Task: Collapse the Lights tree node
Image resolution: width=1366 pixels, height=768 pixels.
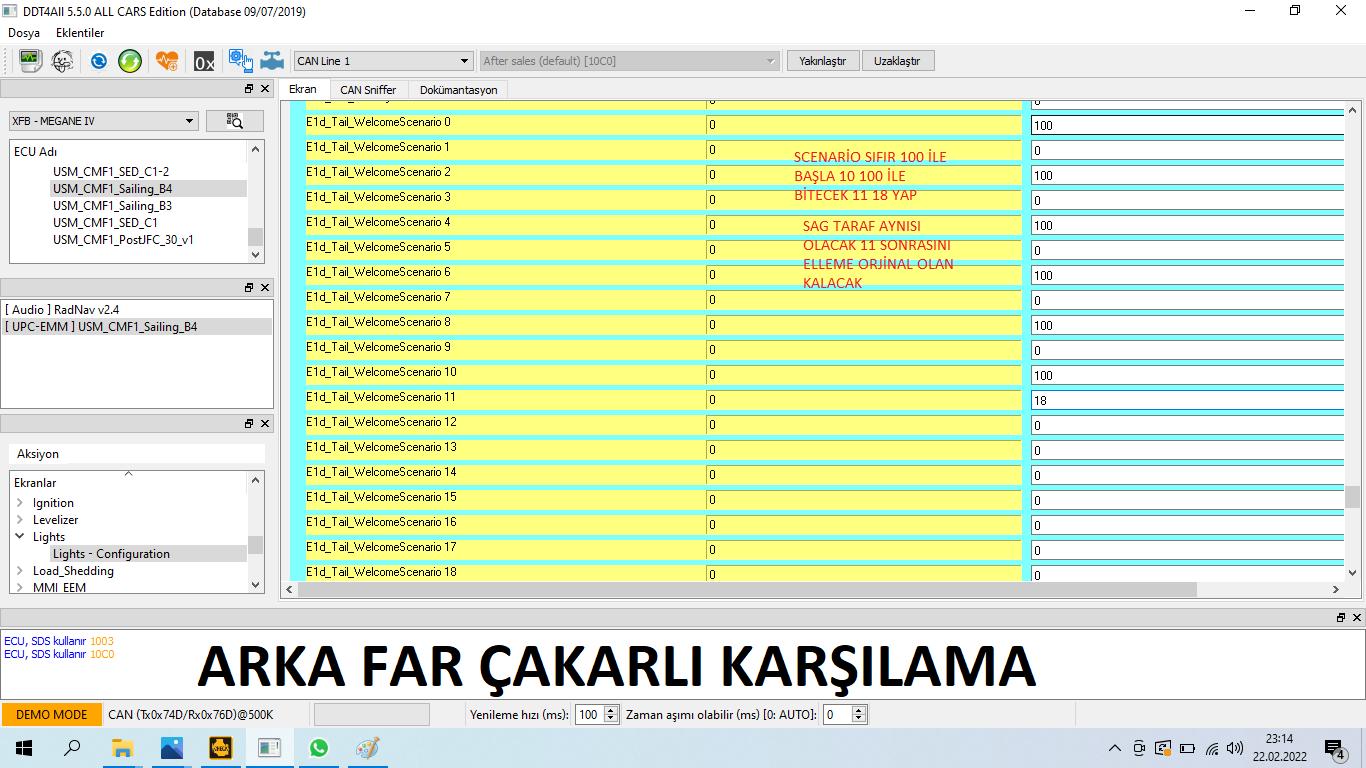Action: (20, 537)
